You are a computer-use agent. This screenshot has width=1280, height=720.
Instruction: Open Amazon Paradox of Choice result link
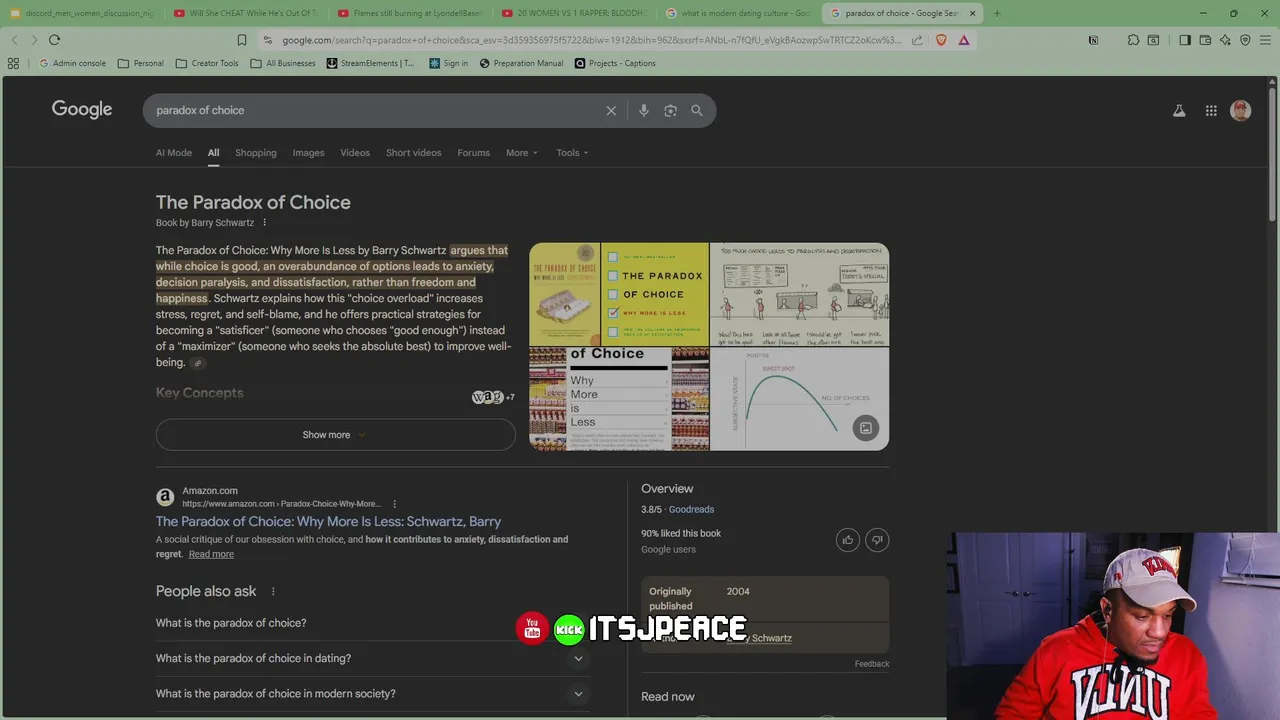coord(328,522)
